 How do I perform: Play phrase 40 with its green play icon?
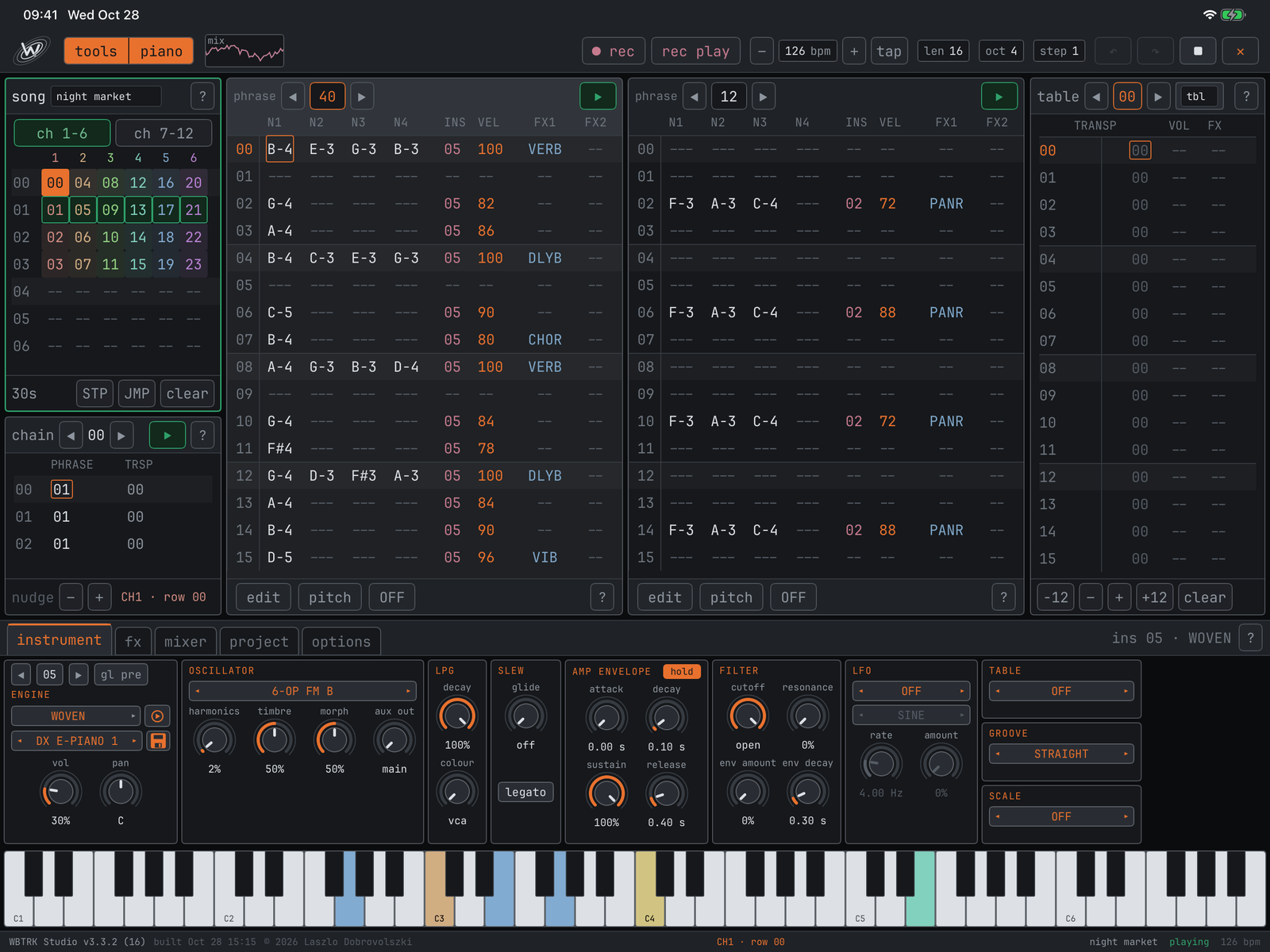[598, 97]
